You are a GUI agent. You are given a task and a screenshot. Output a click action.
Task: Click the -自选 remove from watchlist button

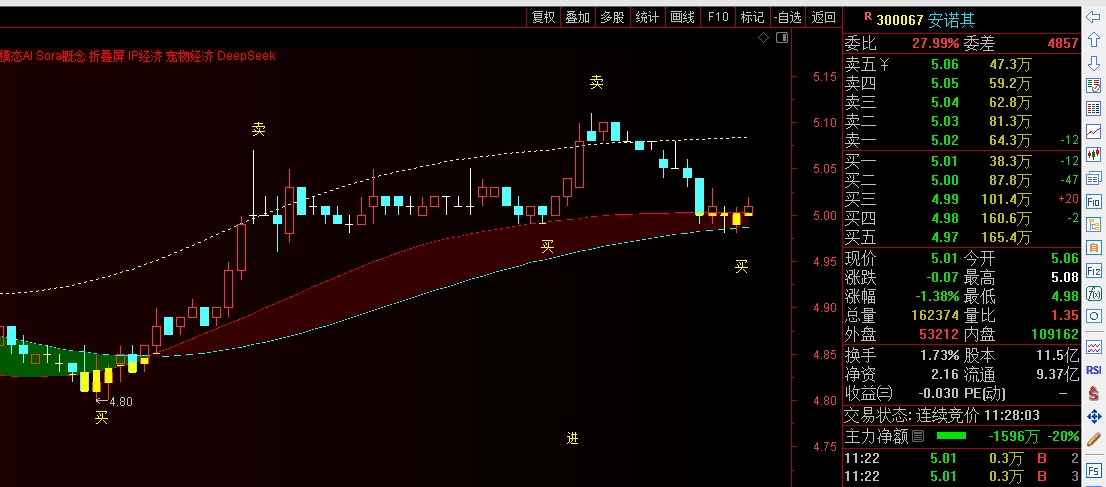[787, 18]
